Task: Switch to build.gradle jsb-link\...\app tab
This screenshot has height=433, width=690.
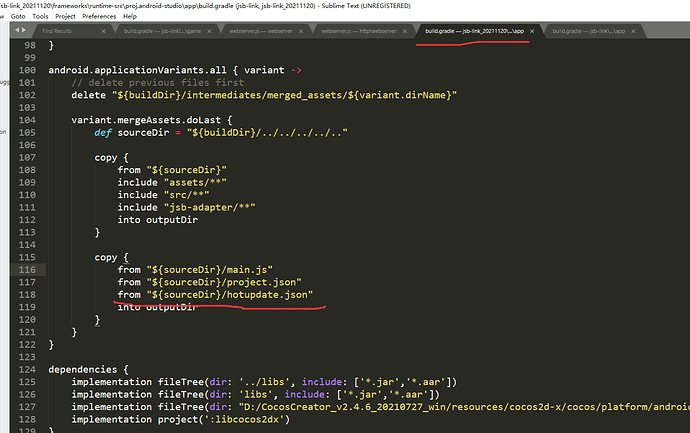Action: click(x=588, y=31)
